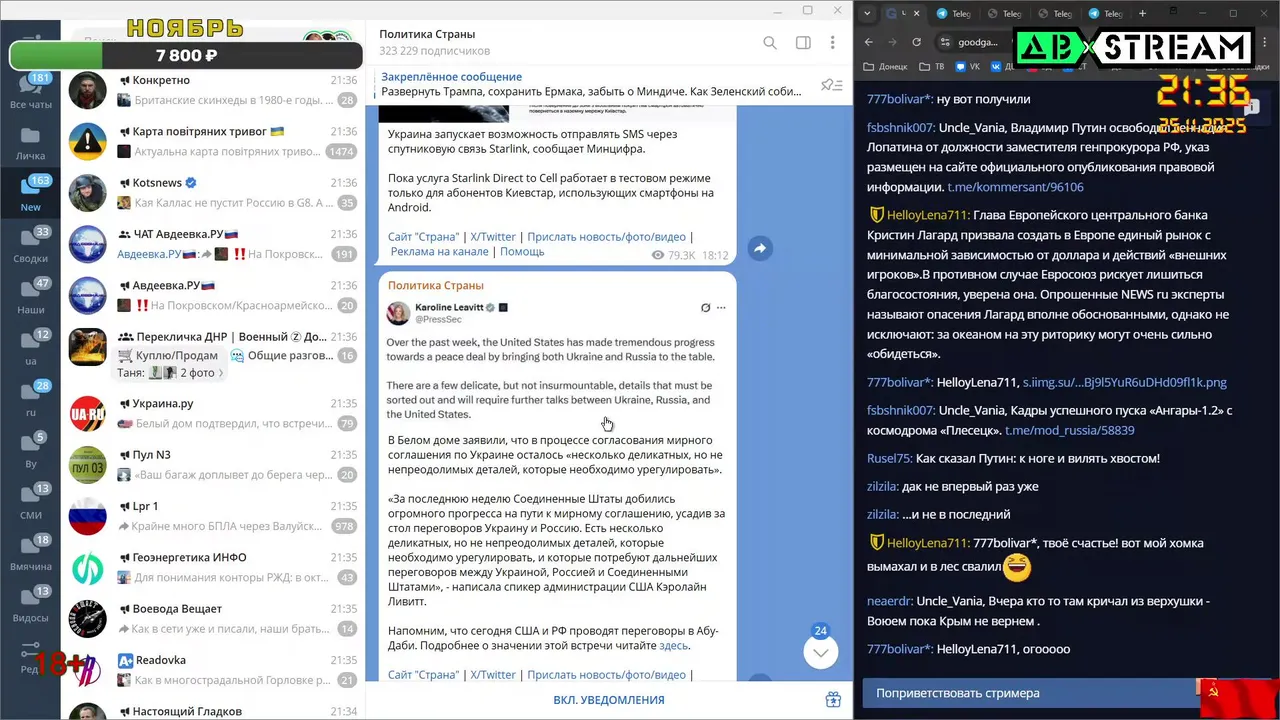
Task: Switch to the last Telegram browser tab
Action: tap(1108, 14)
